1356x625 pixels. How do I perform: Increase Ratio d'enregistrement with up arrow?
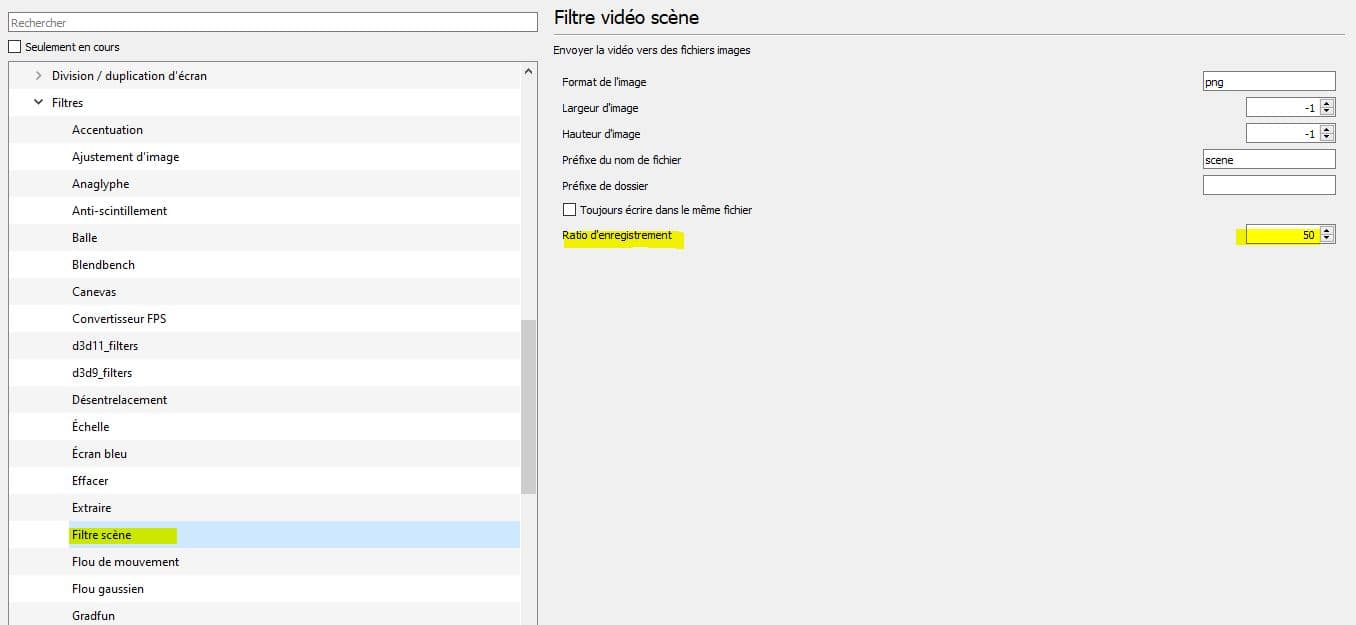(x=1327, y=231)
